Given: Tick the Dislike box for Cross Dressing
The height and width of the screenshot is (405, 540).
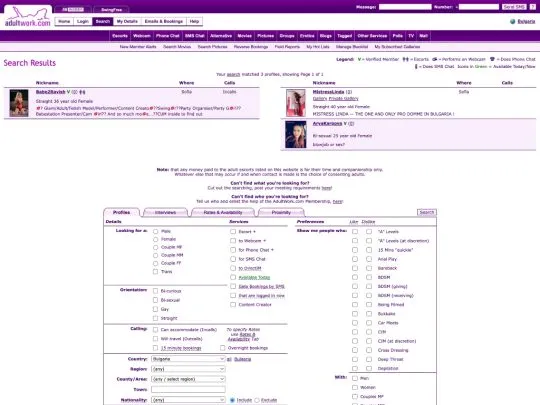Looking at the screenshot, I should coord(369,350).
